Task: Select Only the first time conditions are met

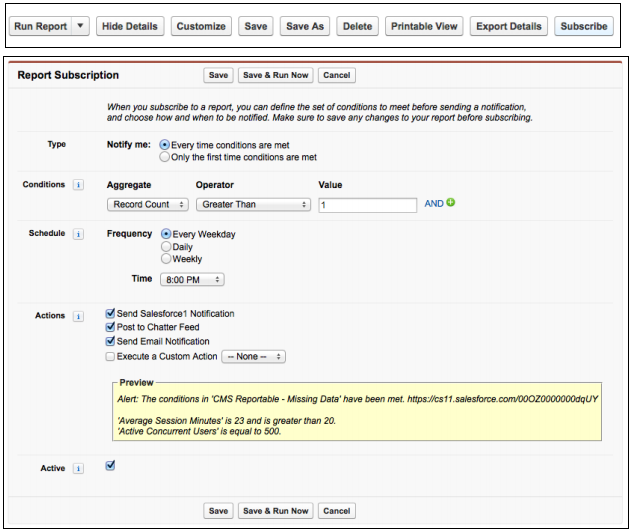Action: click(x=165, y=158)
